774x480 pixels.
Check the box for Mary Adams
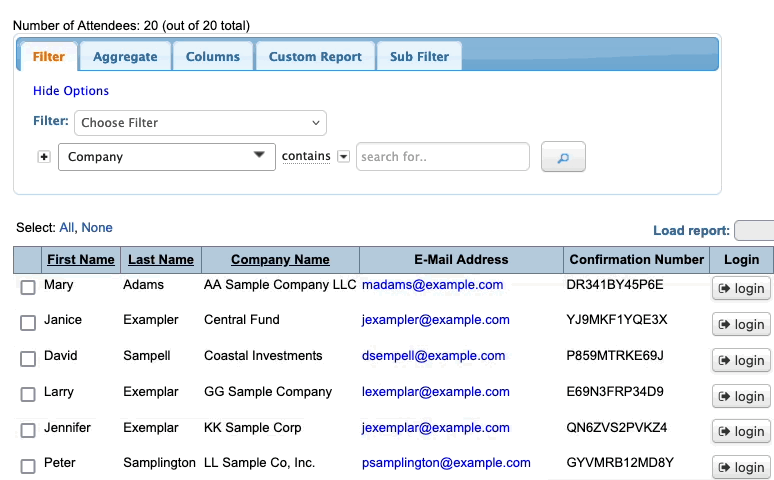(28, 287)
